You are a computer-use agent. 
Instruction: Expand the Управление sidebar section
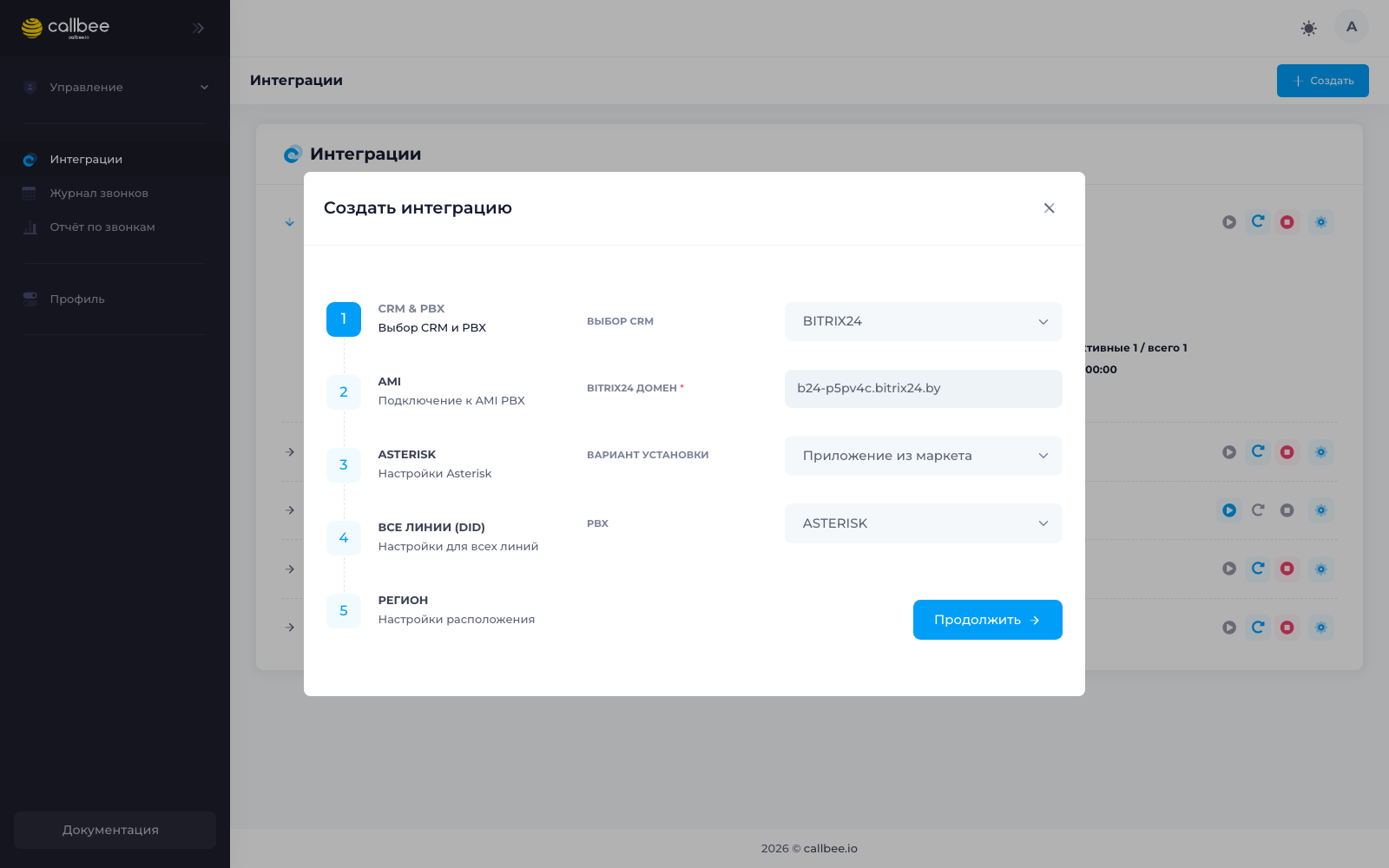click(x=115, y=88)
